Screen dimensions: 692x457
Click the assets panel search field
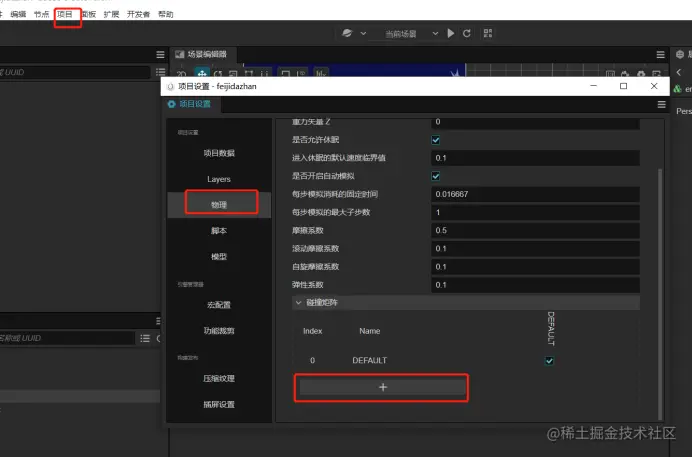click(x=67, y=338)
